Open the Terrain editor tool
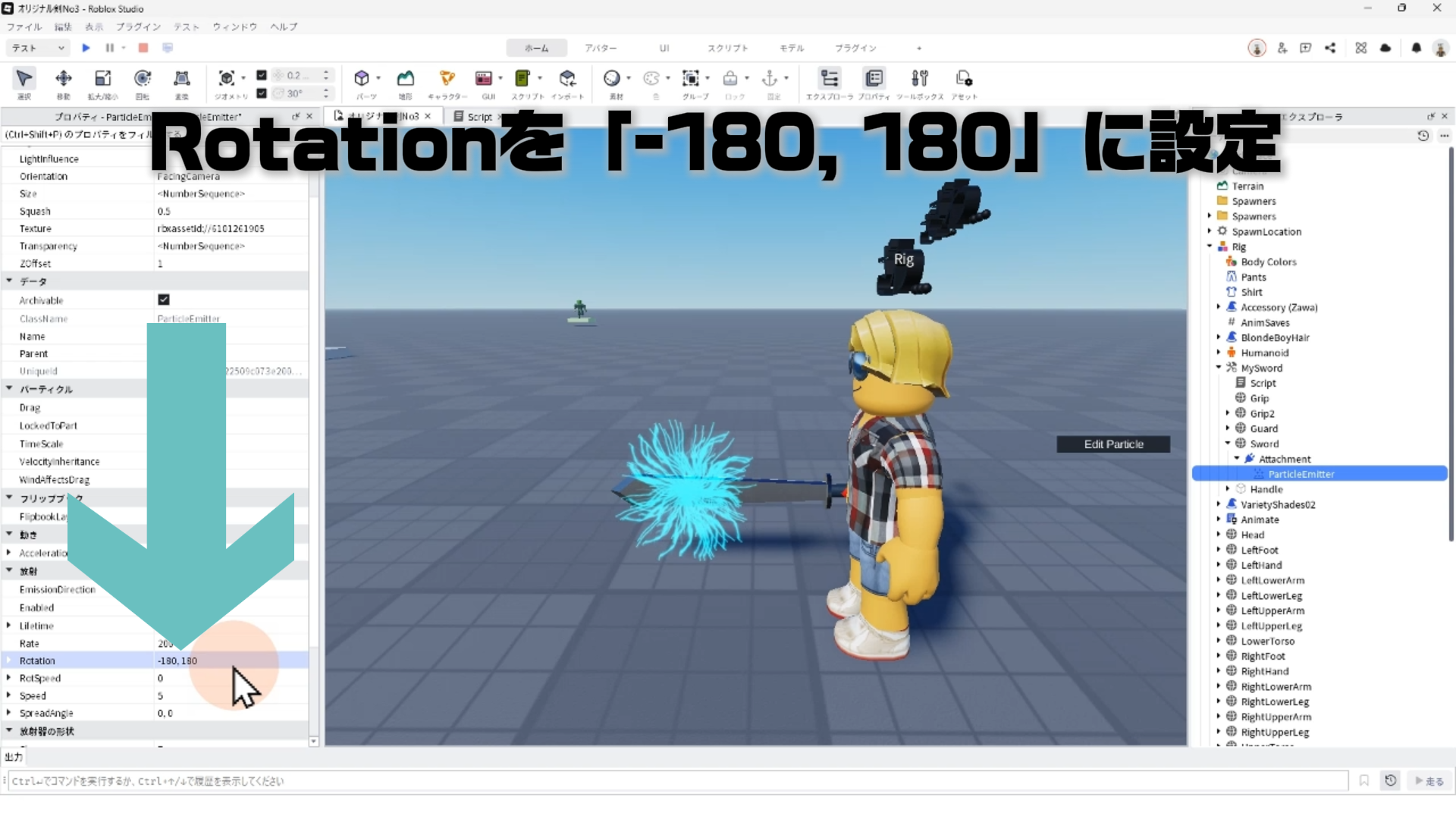This screenshot has height=819, width=1456. [406, 79]
